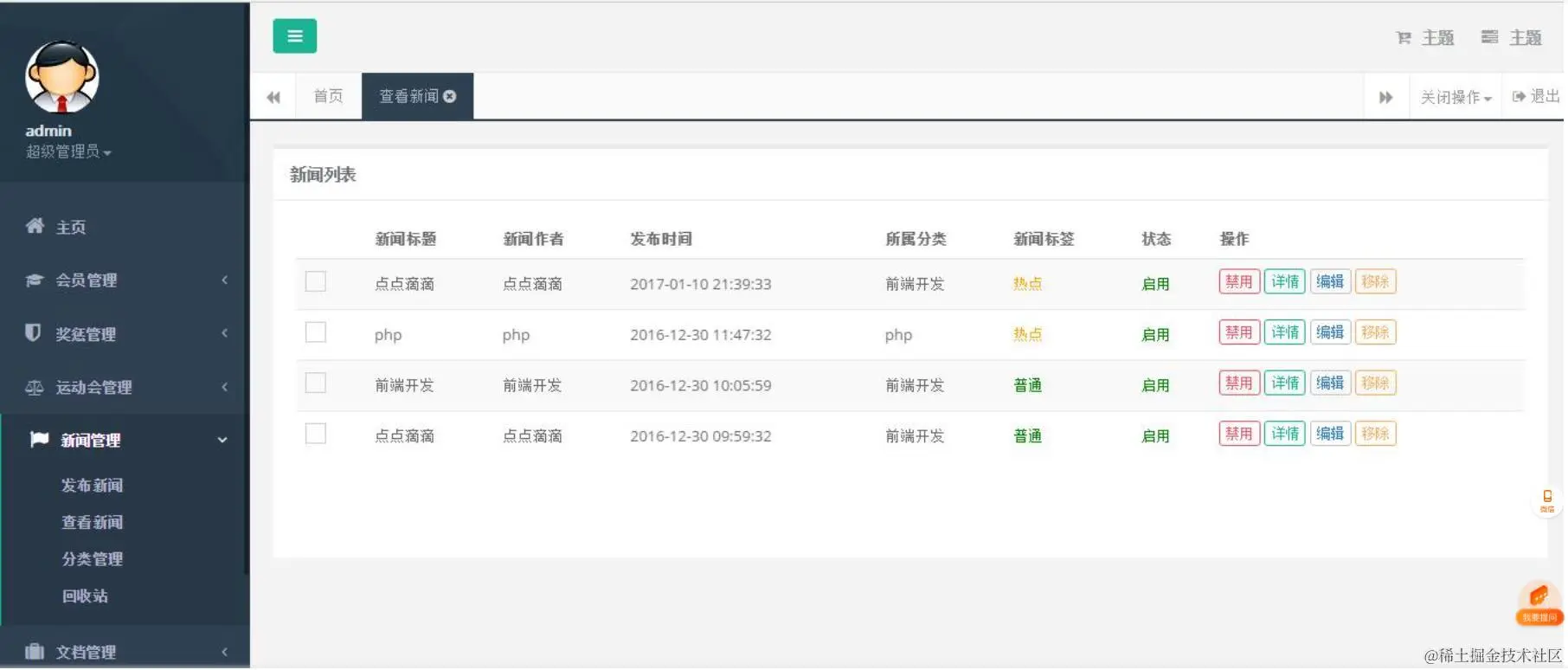Open 查看新闻 in the sidebar
Image resolution: width=1568 pixels, height=670 pixels.
tap(92, 523)
